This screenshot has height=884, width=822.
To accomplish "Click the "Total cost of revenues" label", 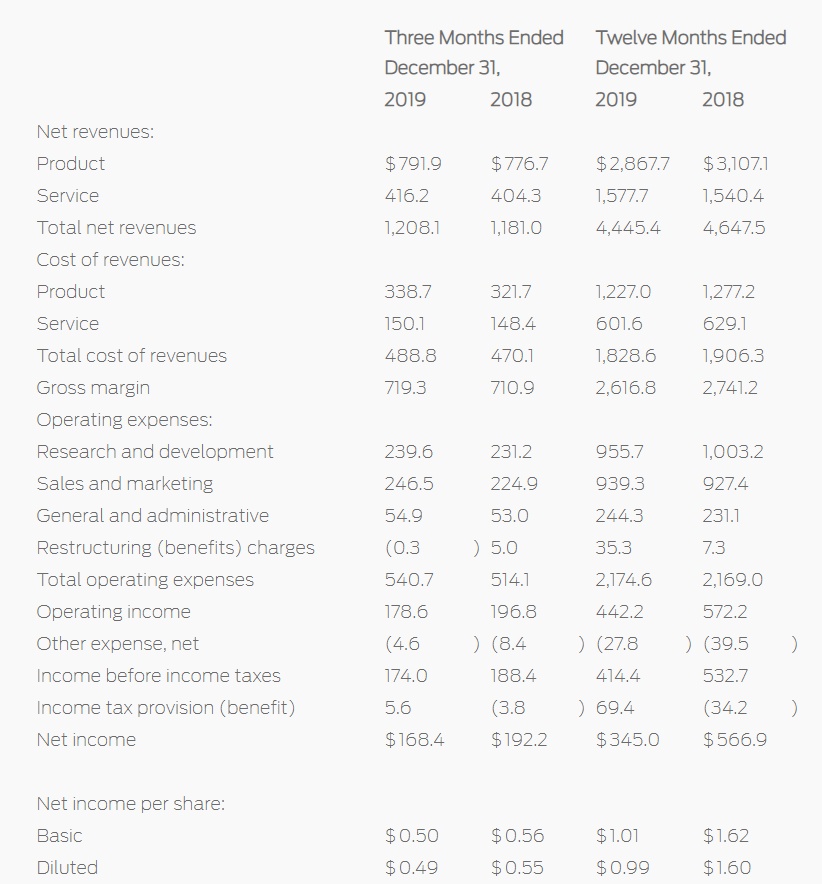I will pyautogui.click(x=131, y=355).
